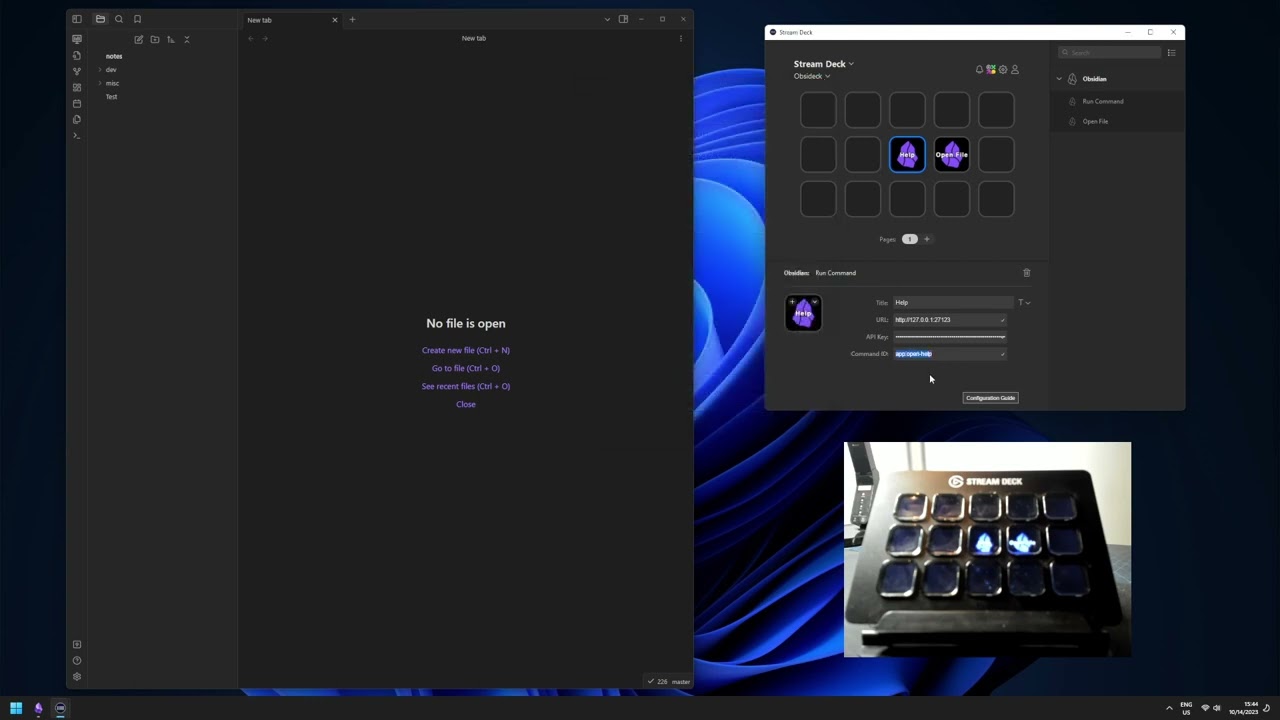Click the Go to file link
The width and height of the screenshot is (1280, 720).
tap(466, 369)
